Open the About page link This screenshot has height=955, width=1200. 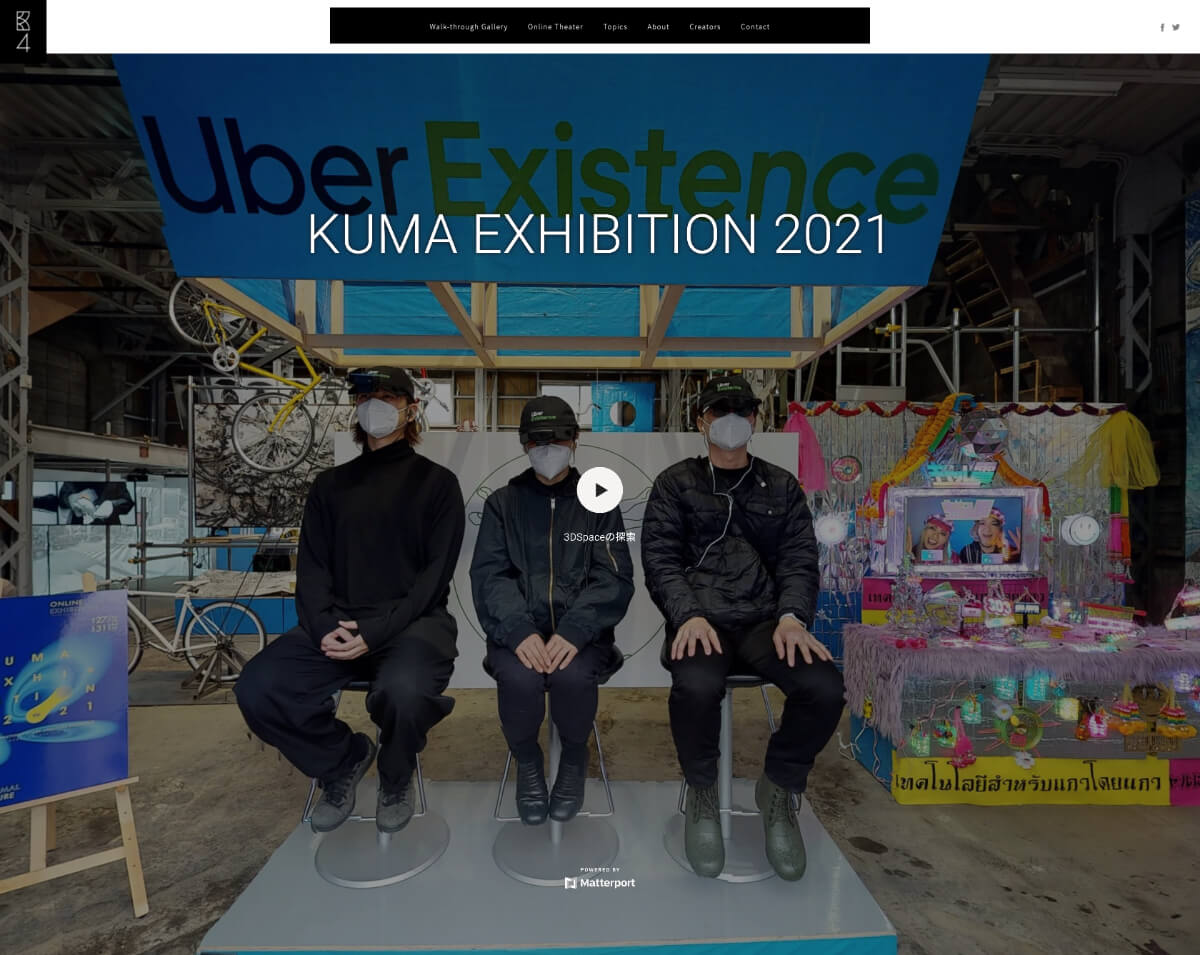[658, 27]
